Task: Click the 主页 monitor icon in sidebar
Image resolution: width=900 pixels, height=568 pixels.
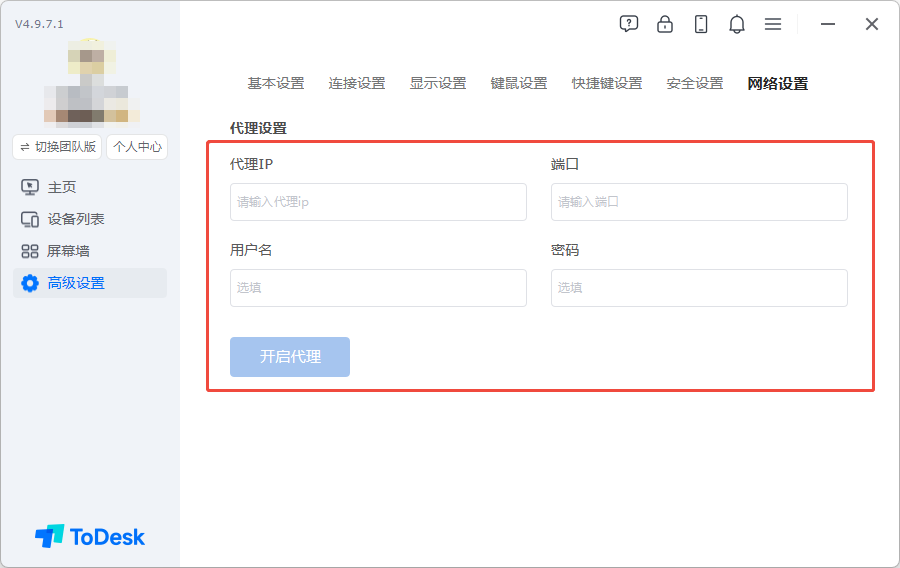Action: coord(30,187)
